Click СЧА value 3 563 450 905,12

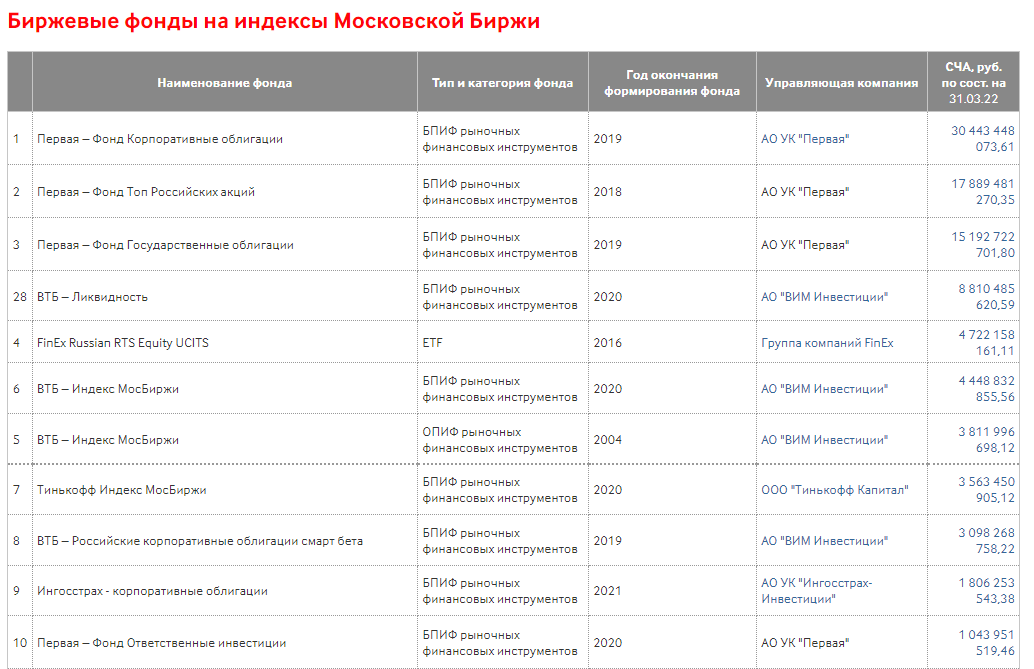[987, 490]
